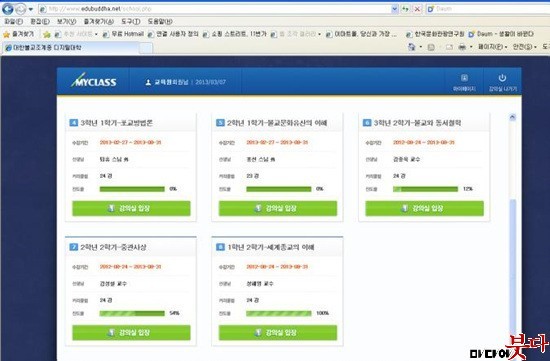The height and width of the screenshot is (361, 550).
Task: Click the user profile person icon
Action: coord(148,82)
